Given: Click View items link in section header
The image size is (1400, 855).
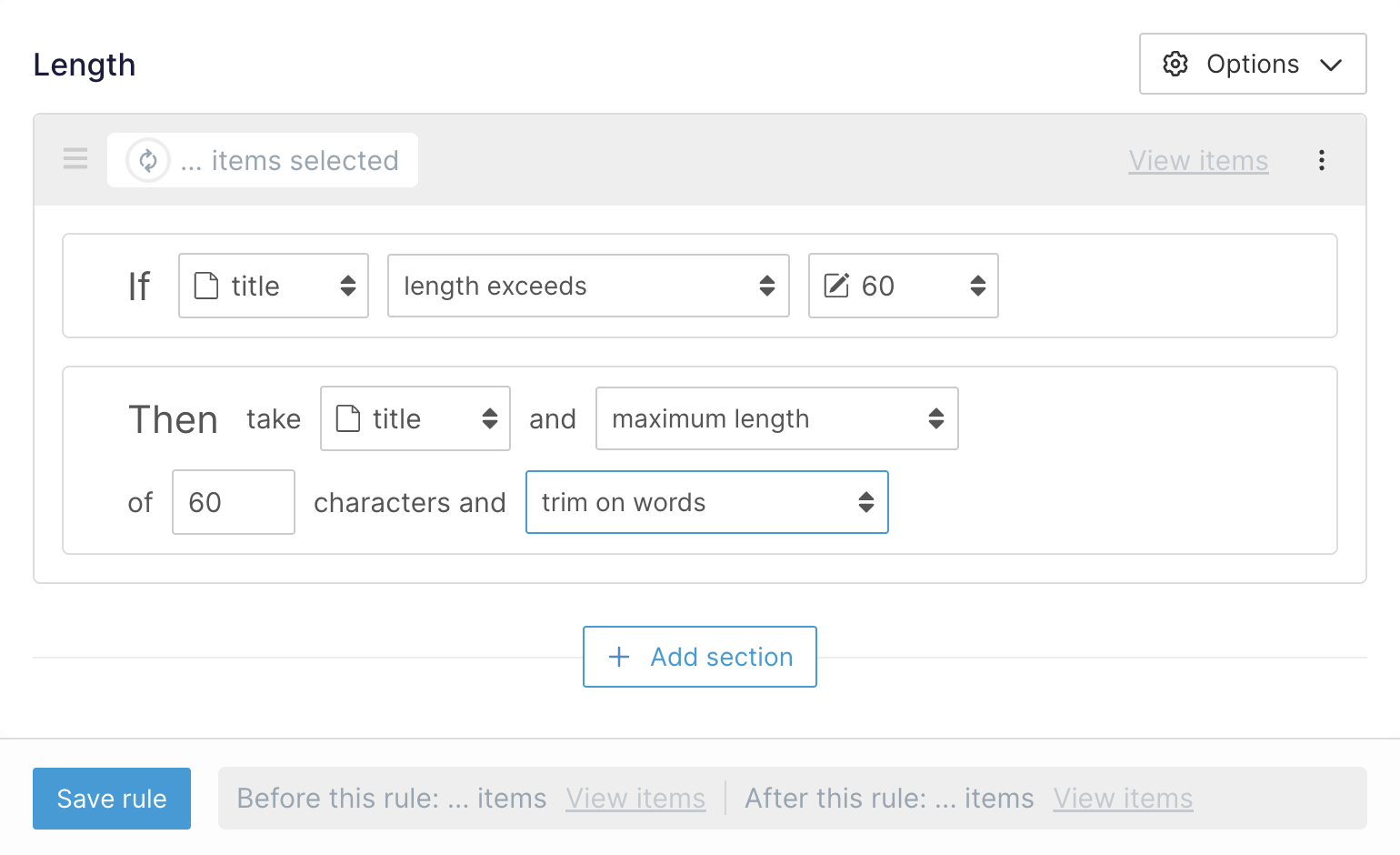Looking at the screenshot, I should [1198, 161].
